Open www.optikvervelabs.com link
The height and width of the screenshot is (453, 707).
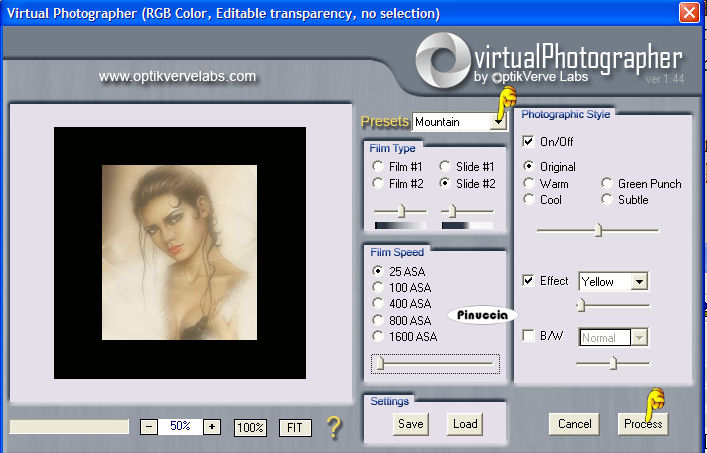click(x=177, y=76)
